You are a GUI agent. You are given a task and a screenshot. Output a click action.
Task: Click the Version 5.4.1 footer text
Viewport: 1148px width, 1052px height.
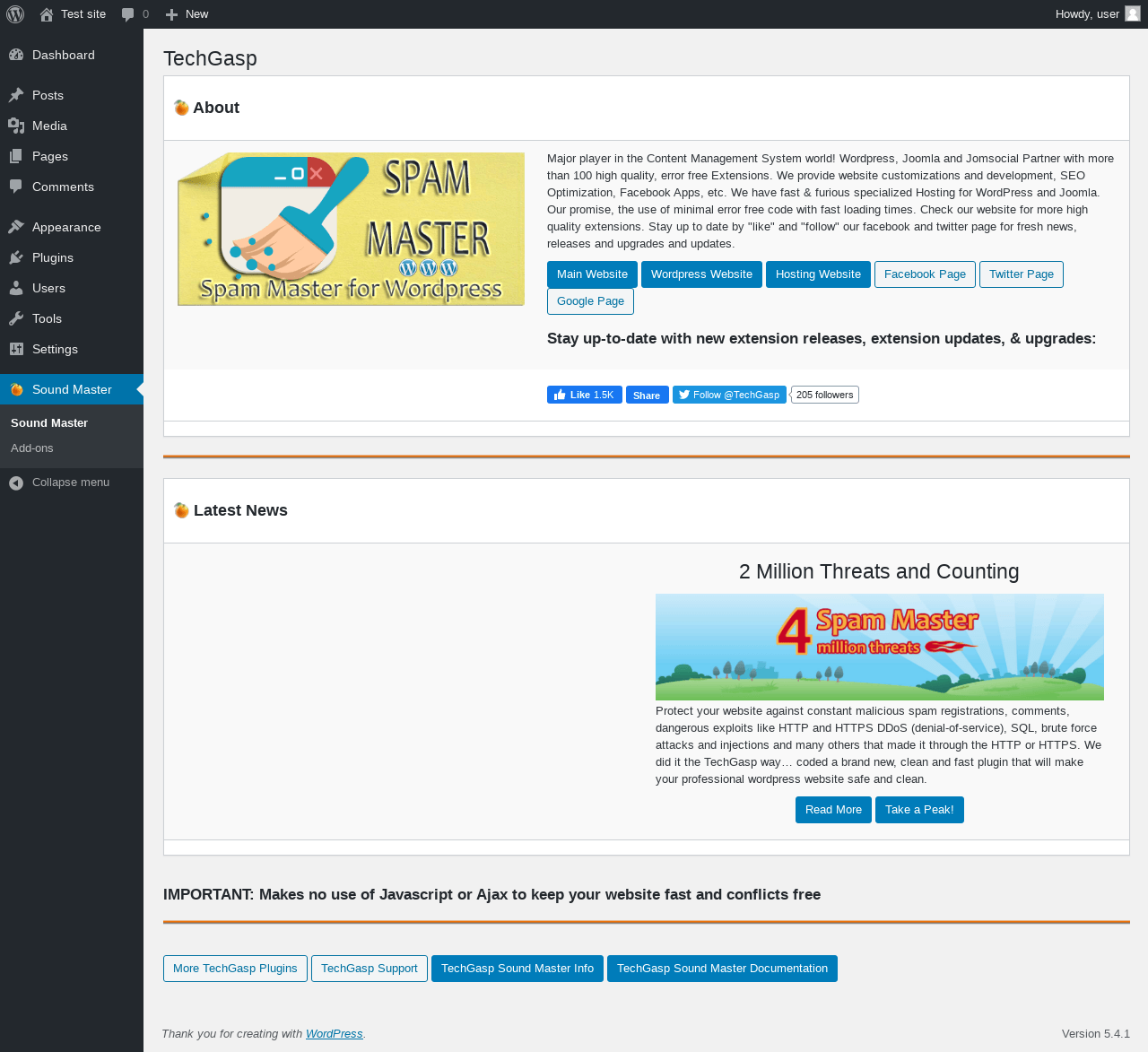point(1096,1034)
